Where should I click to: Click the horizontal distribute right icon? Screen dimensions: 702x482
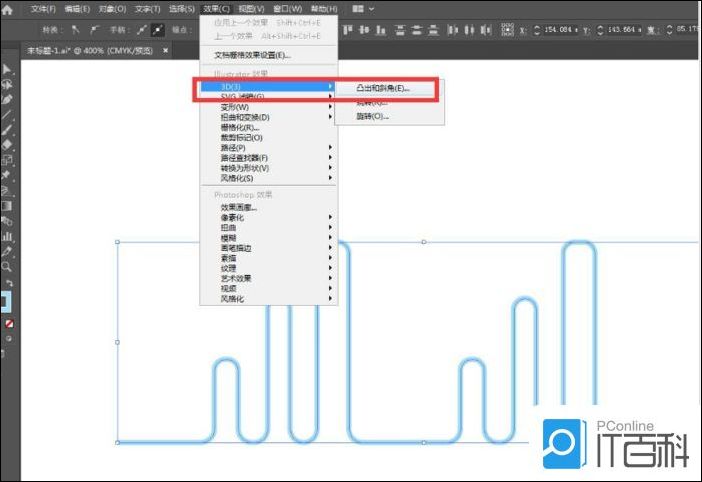coord(486,30)
